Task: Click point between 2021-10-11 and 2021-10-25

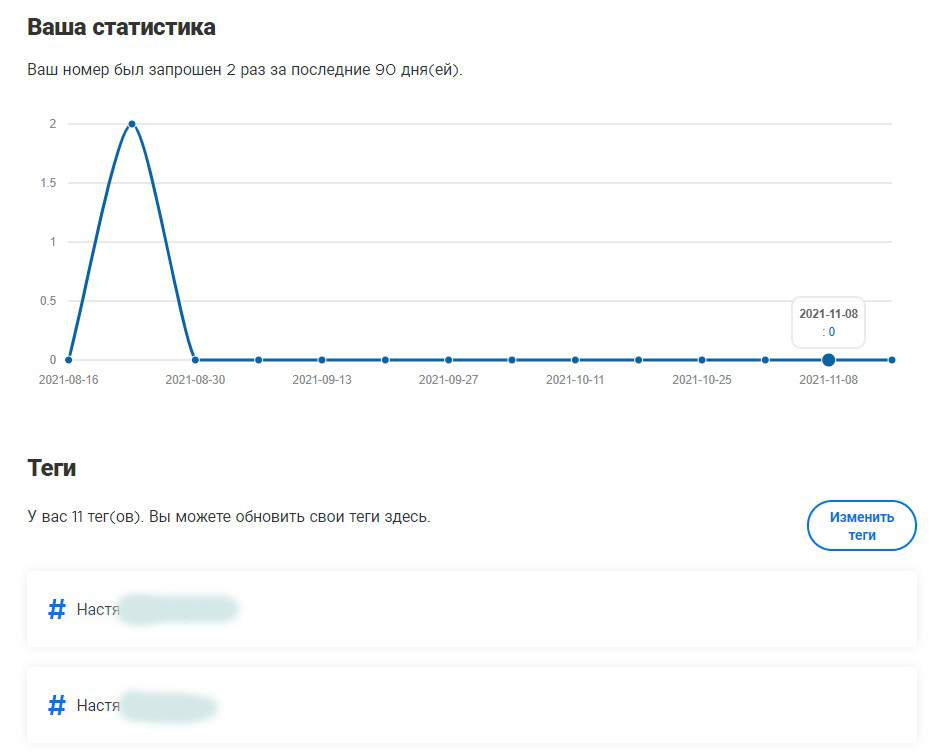Action: click(x=638, y=360)
